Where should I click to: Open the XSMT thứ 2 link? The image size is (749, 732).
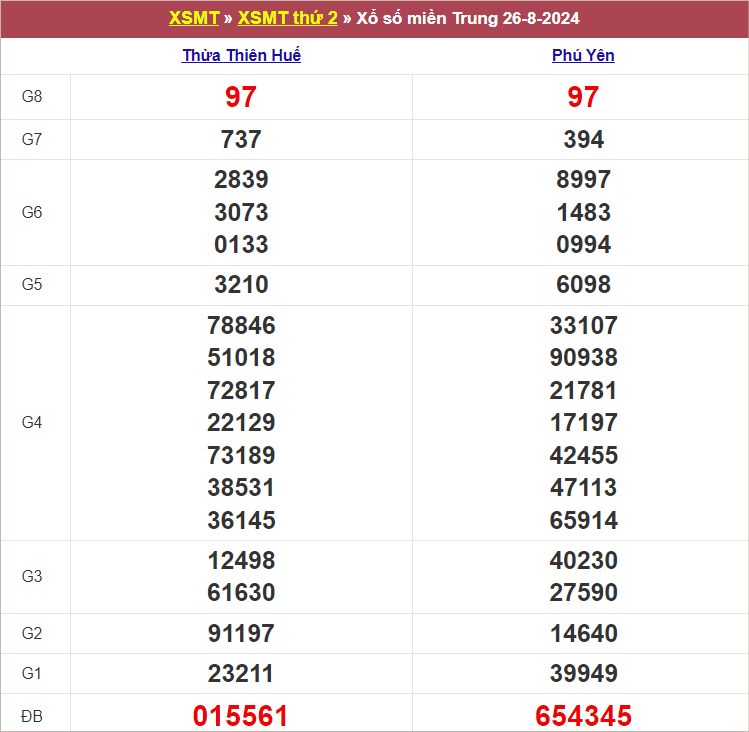coord(288,18)
